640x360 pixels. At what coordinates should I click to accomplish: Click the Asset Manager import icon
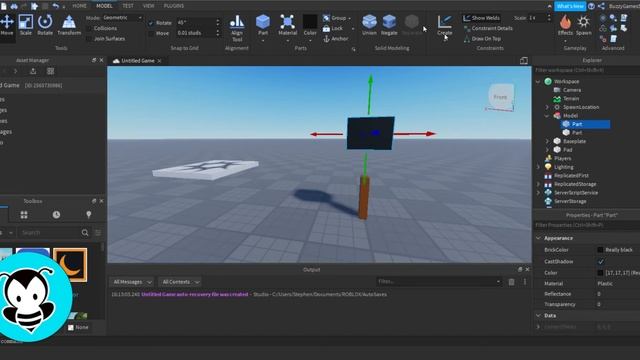(x=33, y=71)
